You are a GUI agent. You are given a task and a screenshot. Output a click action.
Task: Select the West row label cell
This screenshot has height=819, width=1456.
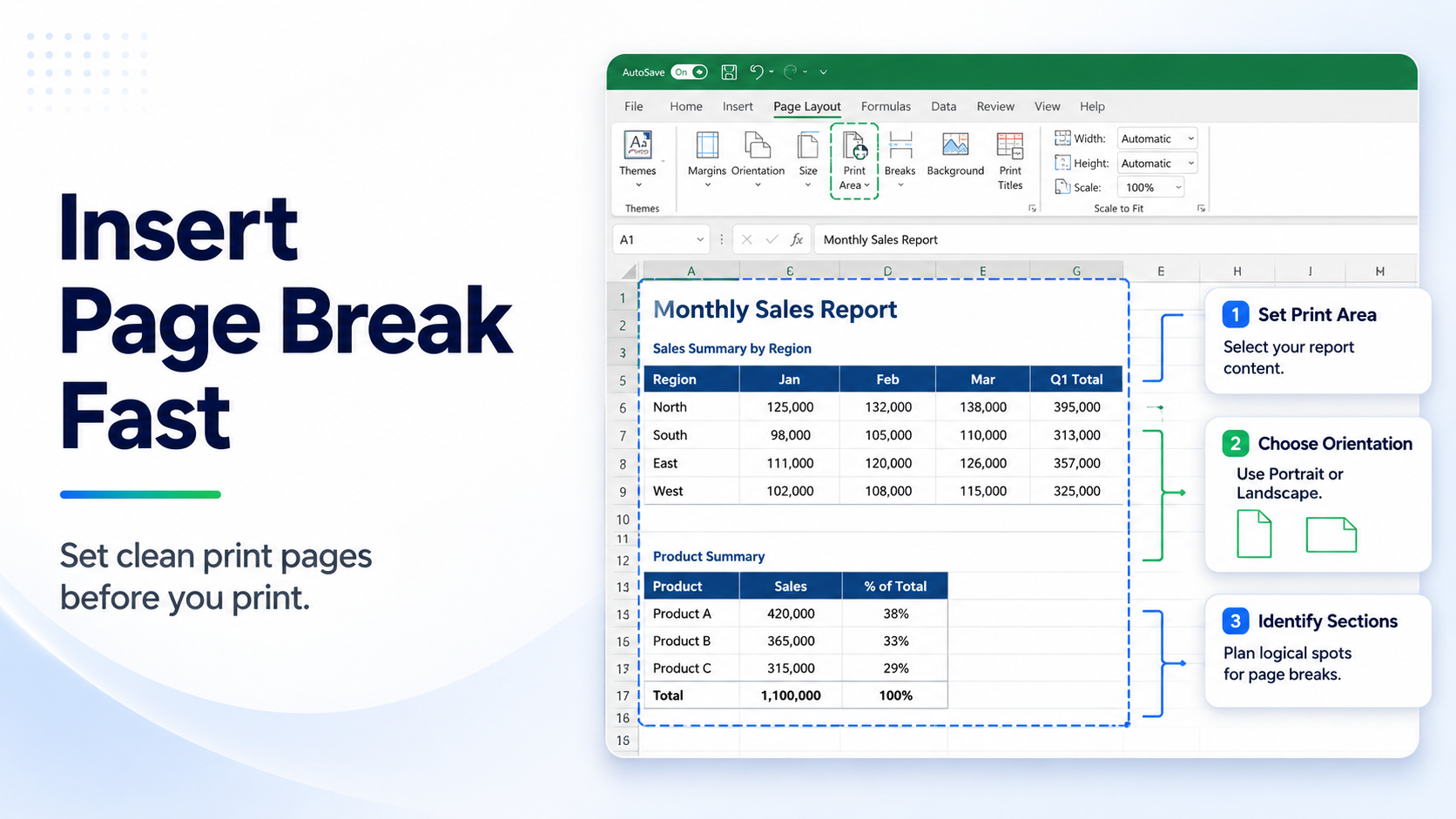(x=691, y=491)
